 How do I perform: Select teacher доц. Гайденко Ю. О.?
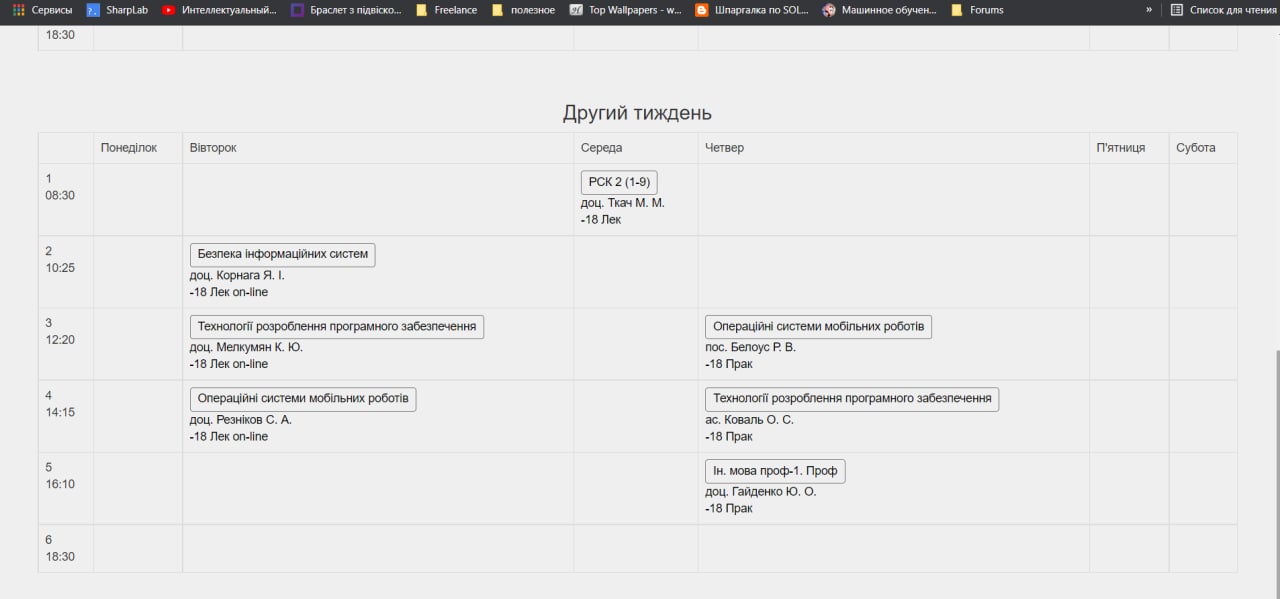coord(761,492)
